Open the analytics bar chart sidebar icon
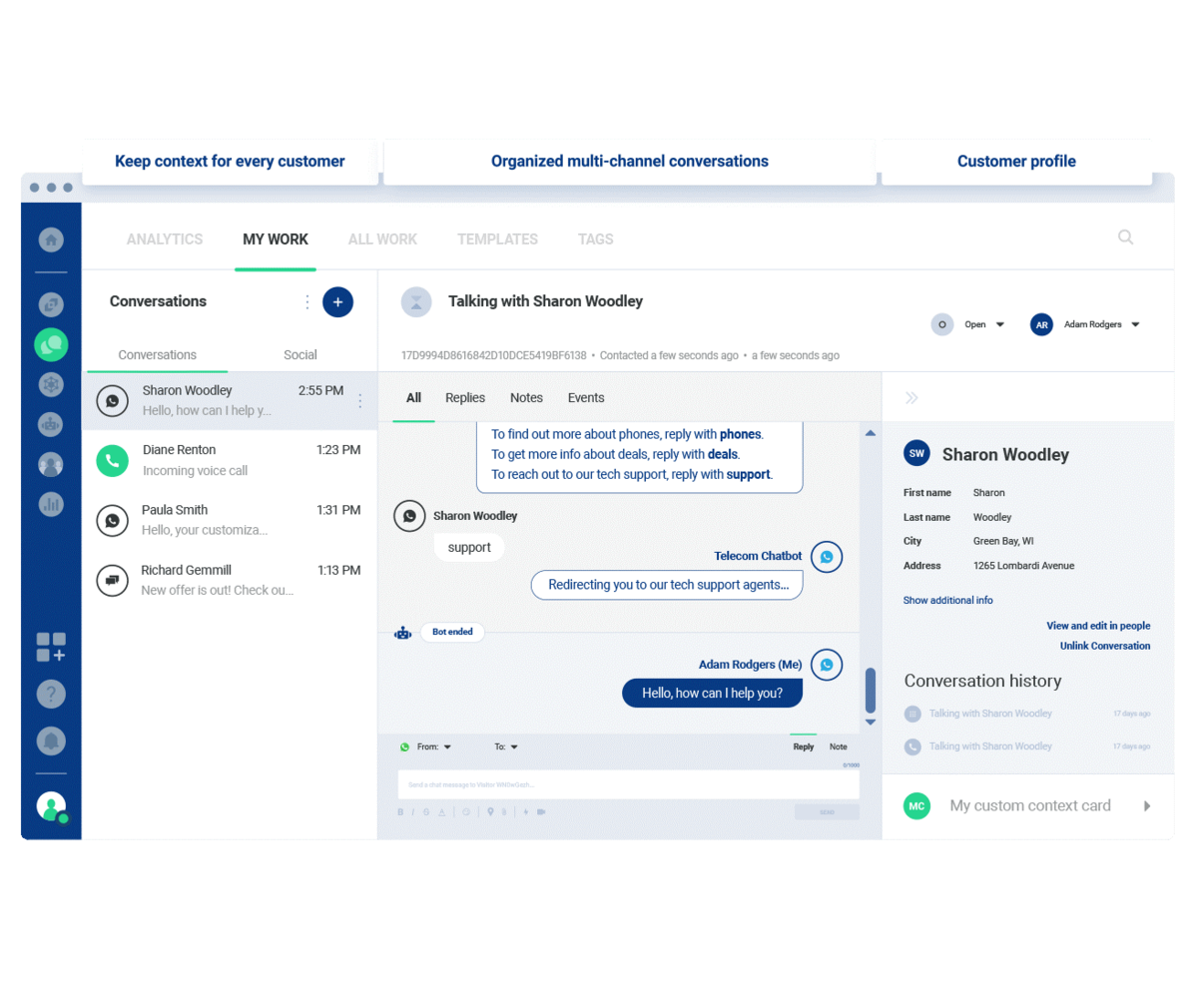The width and height of the screenshot is (1204, 985). tap(51, 504)
